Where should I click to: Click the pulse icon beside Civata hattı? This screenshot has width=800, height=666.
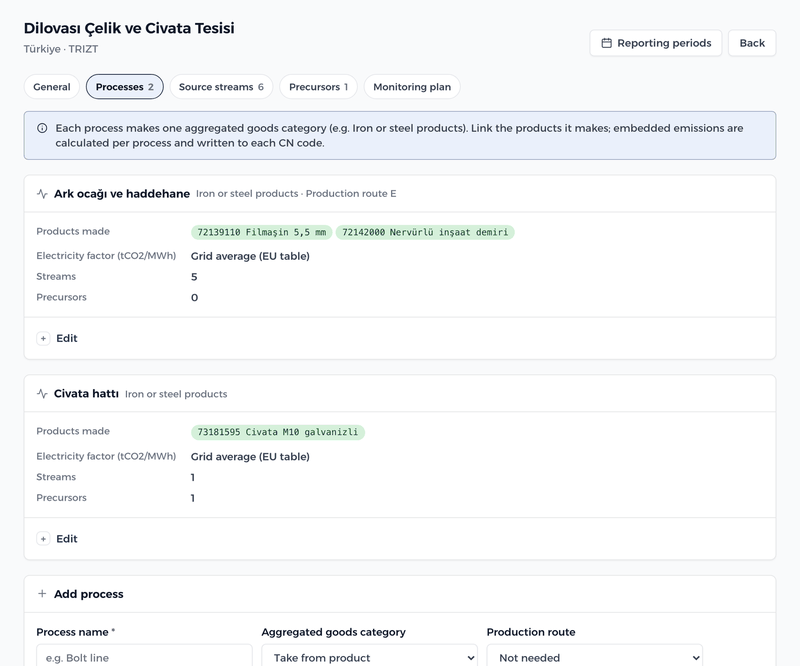click(x=42, y=394)
